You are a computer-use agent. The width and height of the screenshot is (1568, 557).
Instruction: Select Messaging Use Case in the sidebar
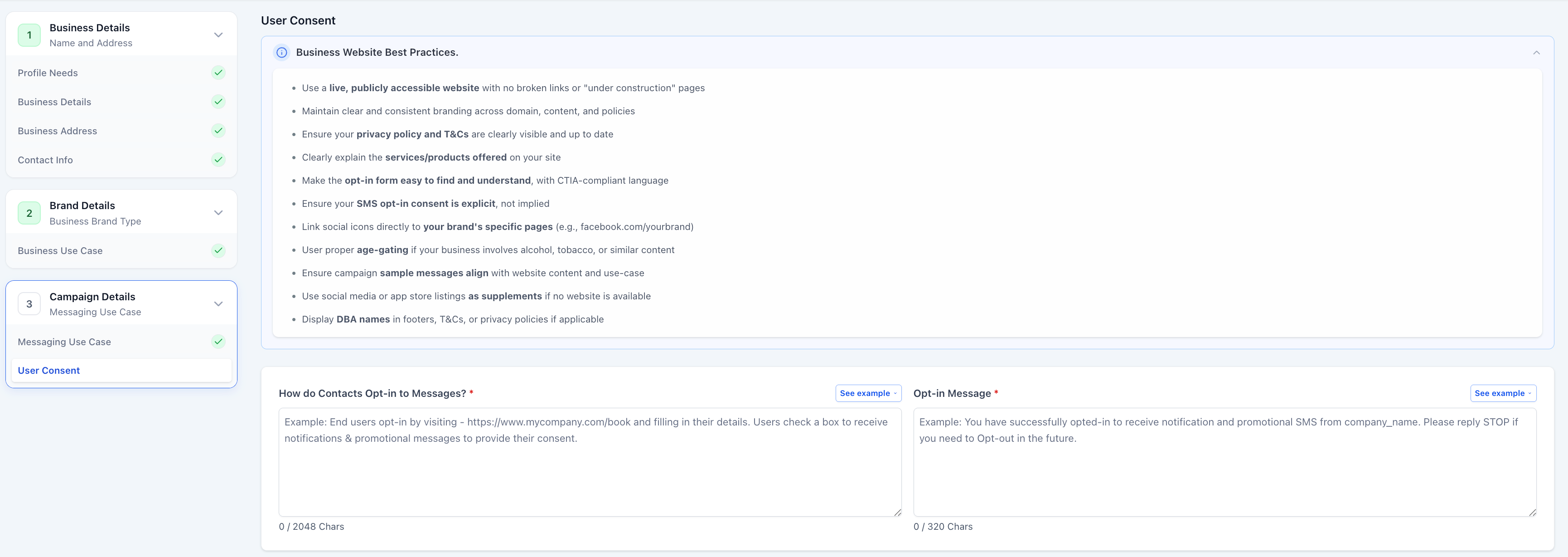point(64,341)
